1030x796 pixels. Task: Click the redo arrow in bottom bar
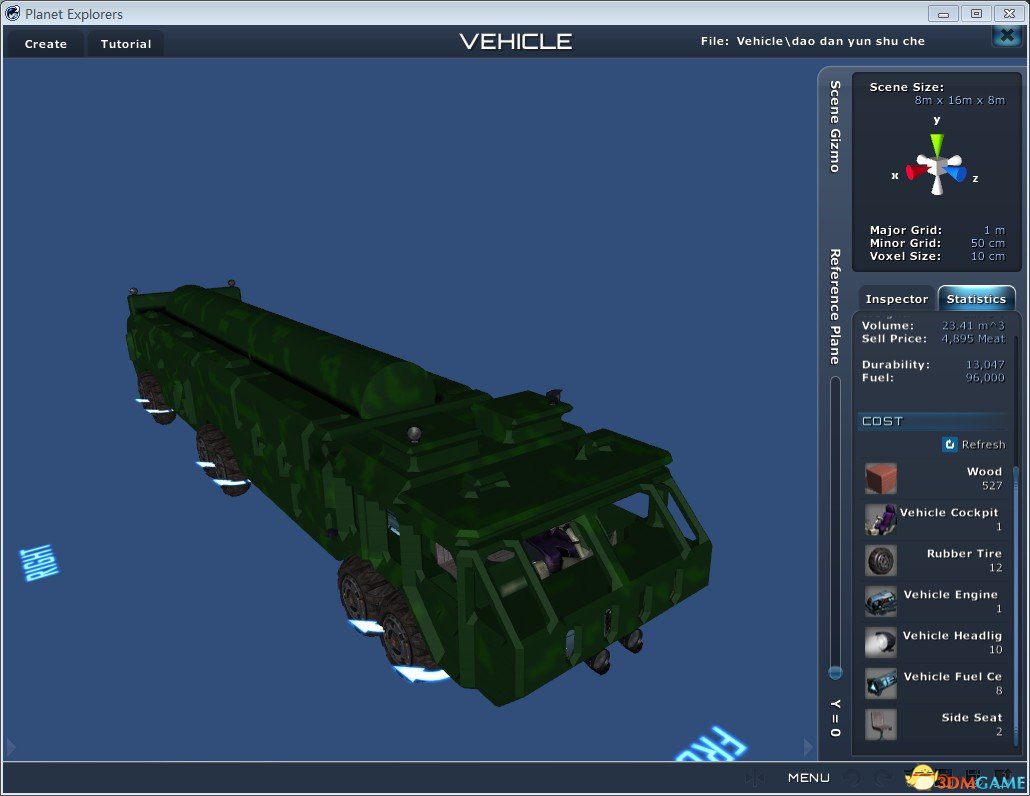click(884, 778)
